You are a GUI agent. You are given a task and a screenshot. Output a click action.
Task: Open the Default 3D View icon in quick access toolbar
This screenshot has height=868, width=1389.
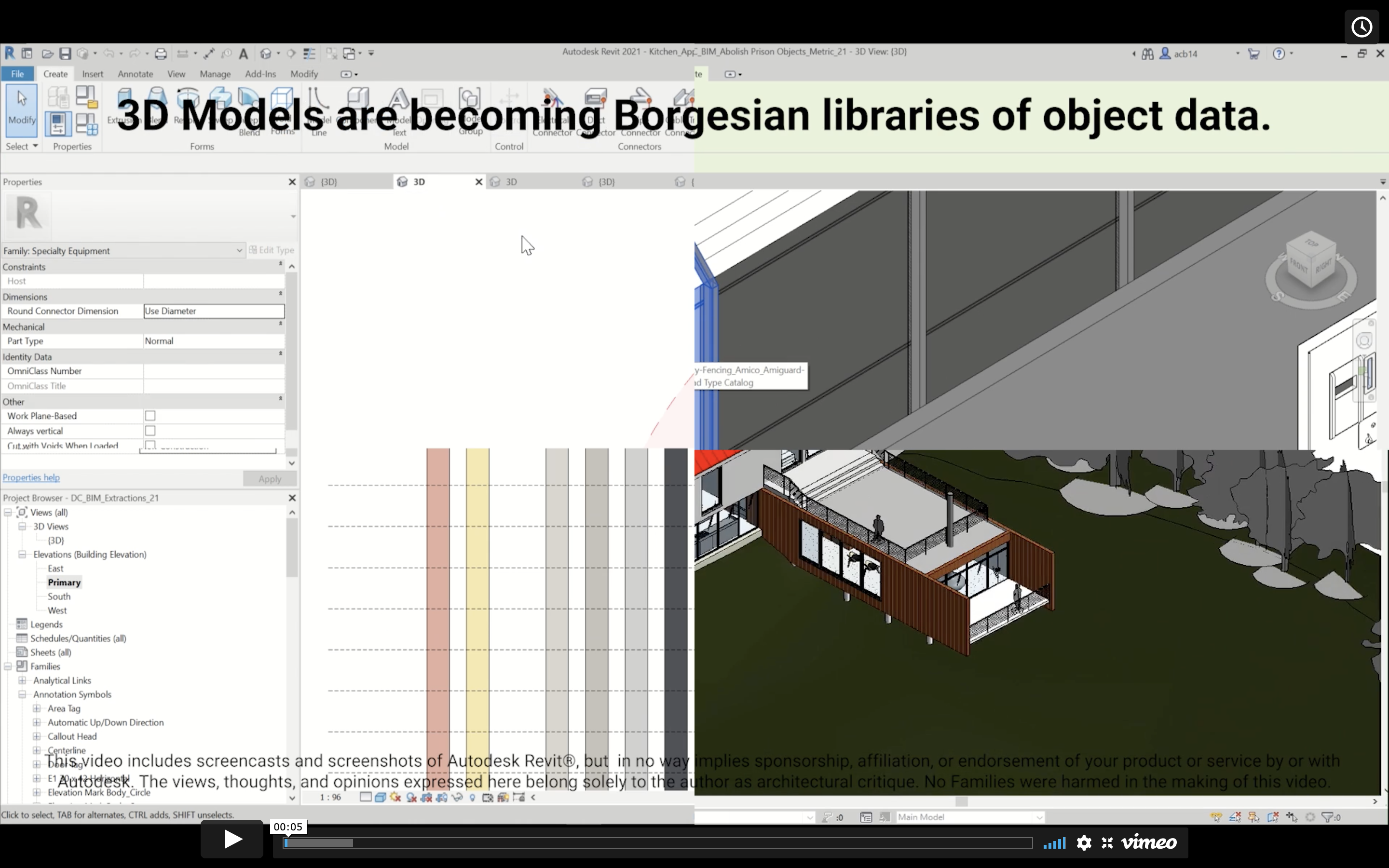265,54
